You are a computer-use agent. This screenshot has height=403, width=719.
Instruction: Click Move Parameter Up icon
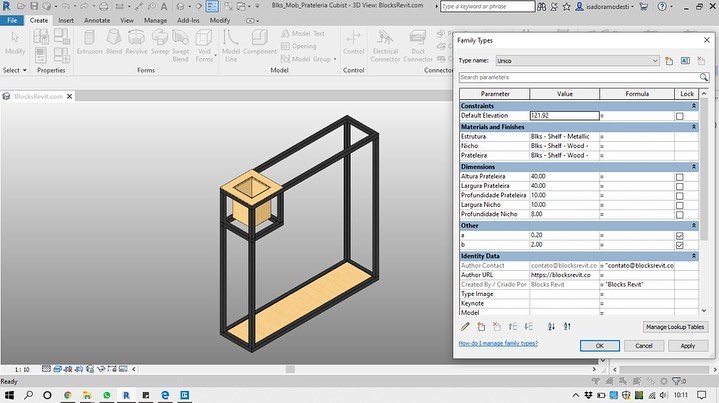513,326
